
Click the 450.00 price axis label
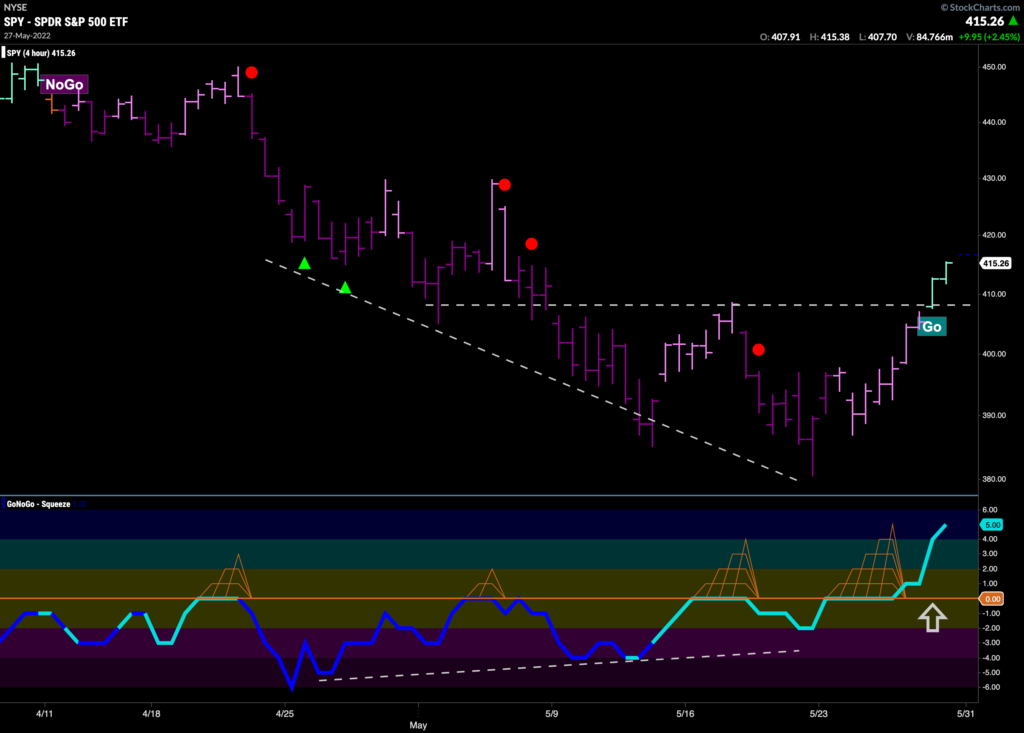point(994,67)
